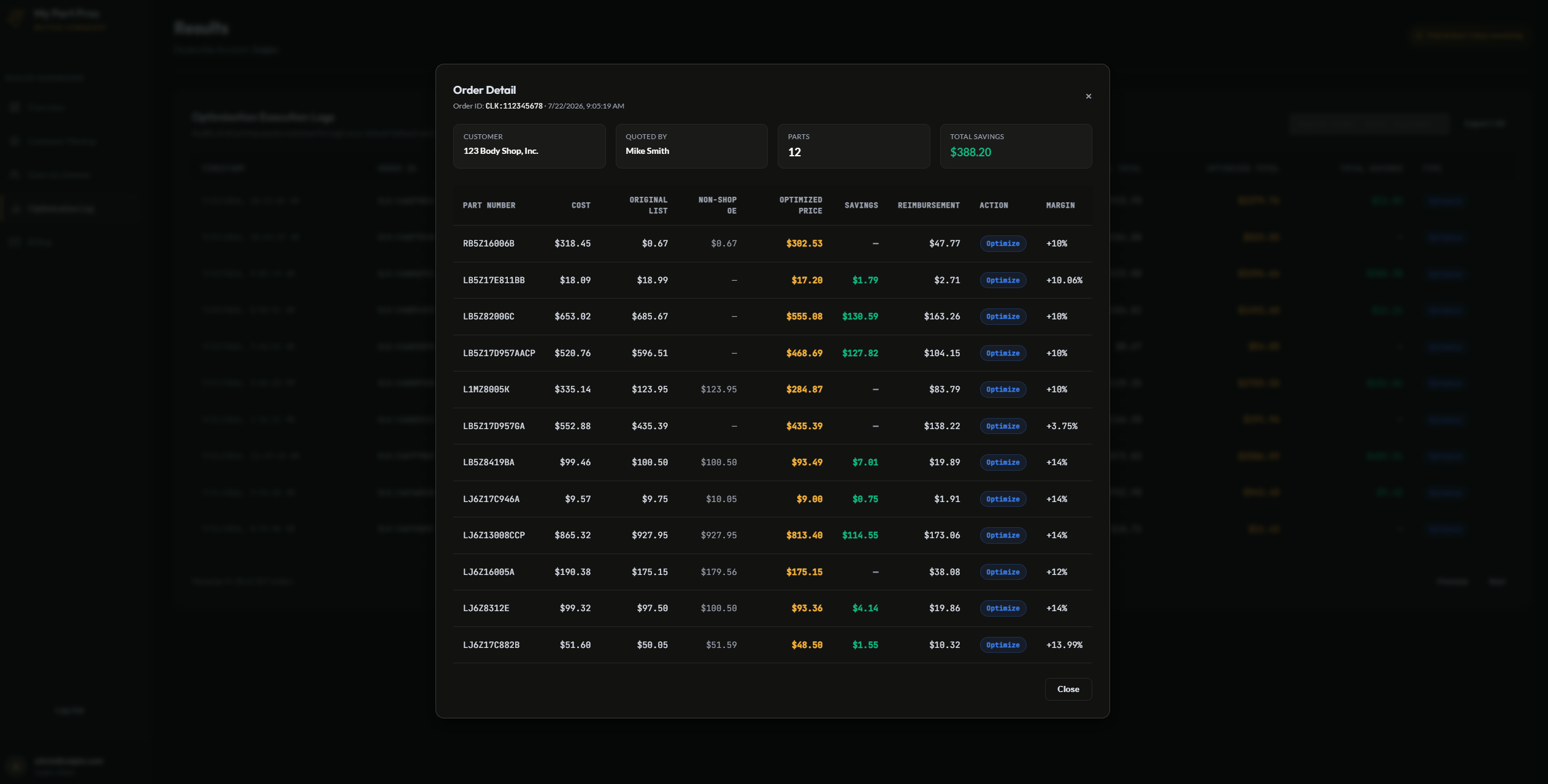Click Optimize badge for part LB5Z17E811BB
Screen dimensions: 1548x784
(1003, 280)
